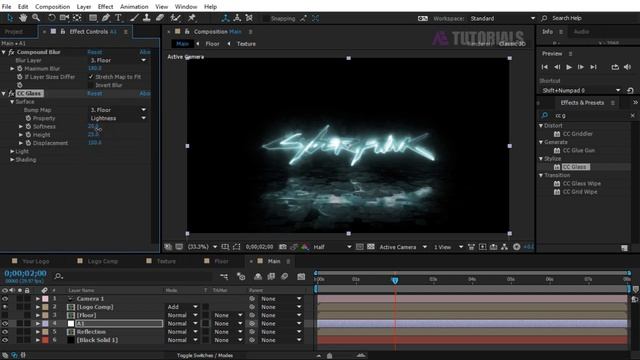Open the Bump Map dropdown
Image resolution: width=640 pixels, height=360 pixels.
click(118, 110)
